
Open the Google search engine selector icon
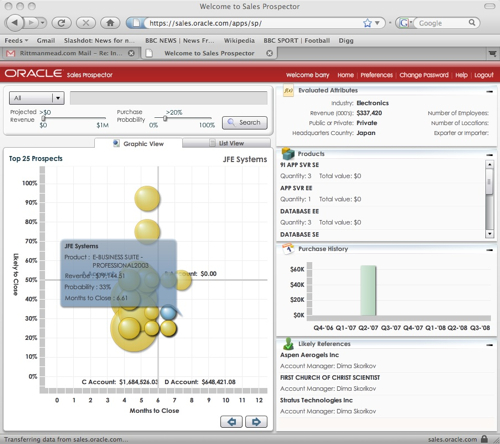[404, 23]
